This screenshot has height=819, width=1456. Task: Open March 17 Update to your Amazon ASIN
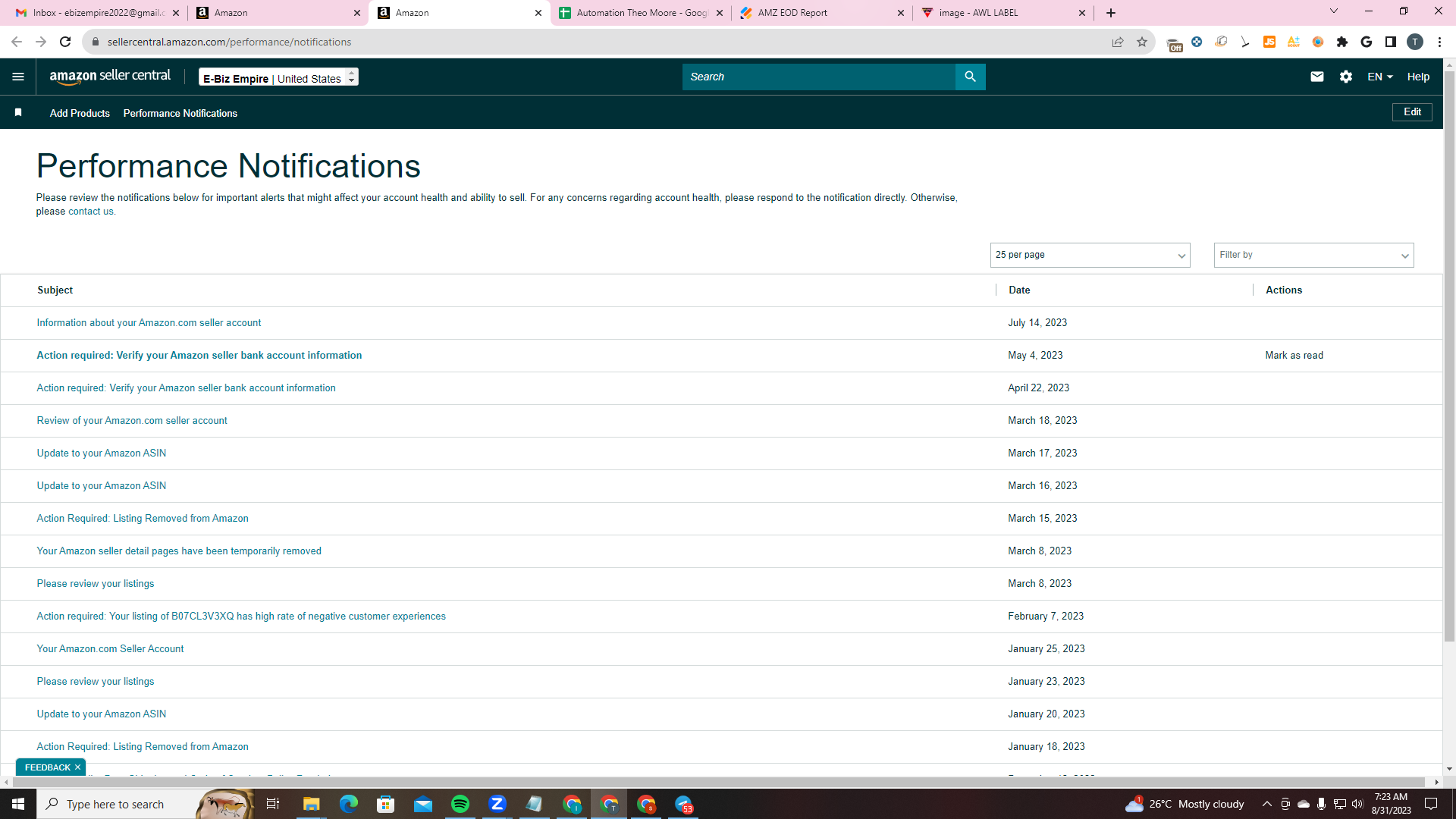coord(102,453)
